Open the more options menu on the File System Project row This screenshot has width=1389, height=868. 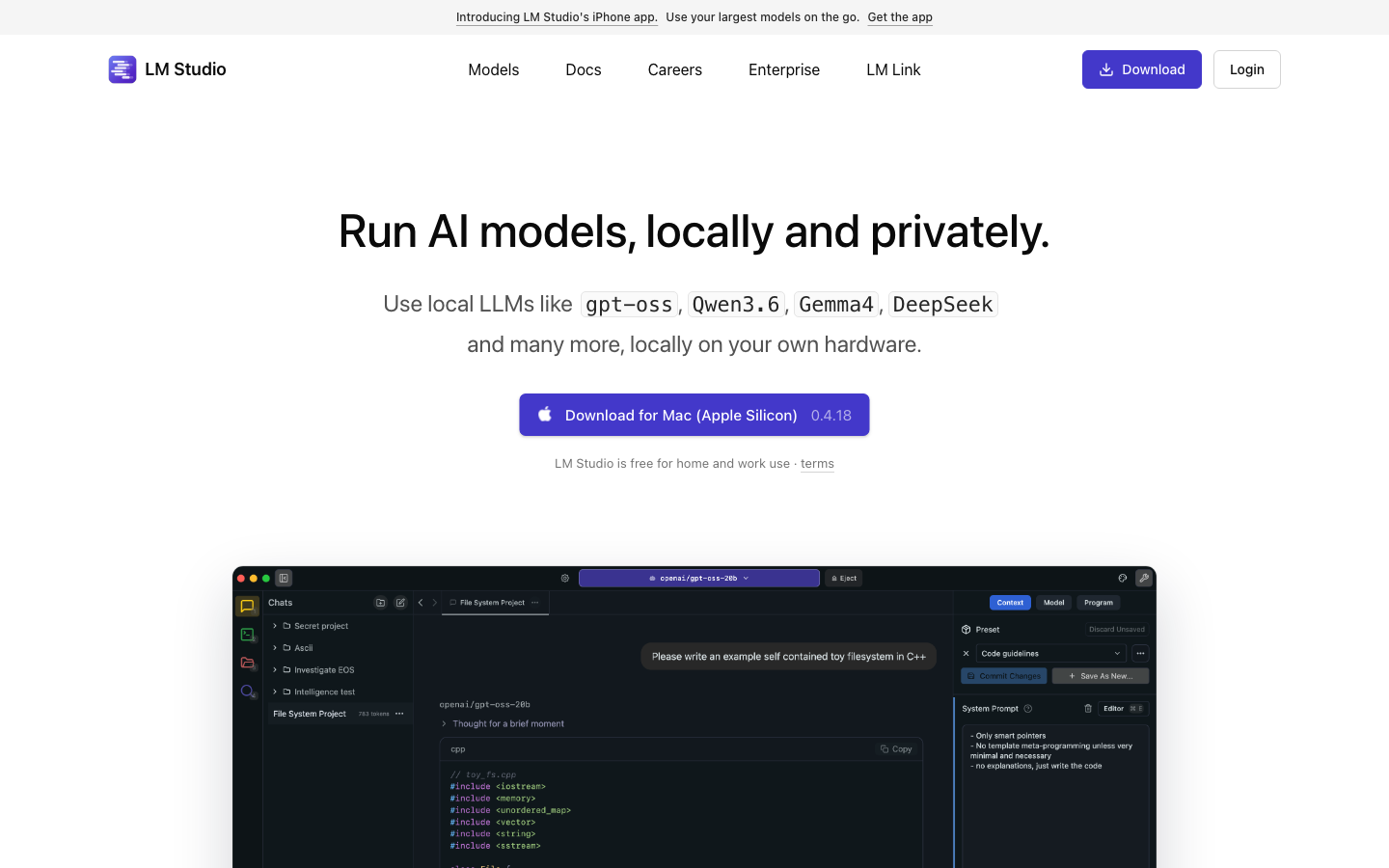pyautogui.click(x=399, y=714)
